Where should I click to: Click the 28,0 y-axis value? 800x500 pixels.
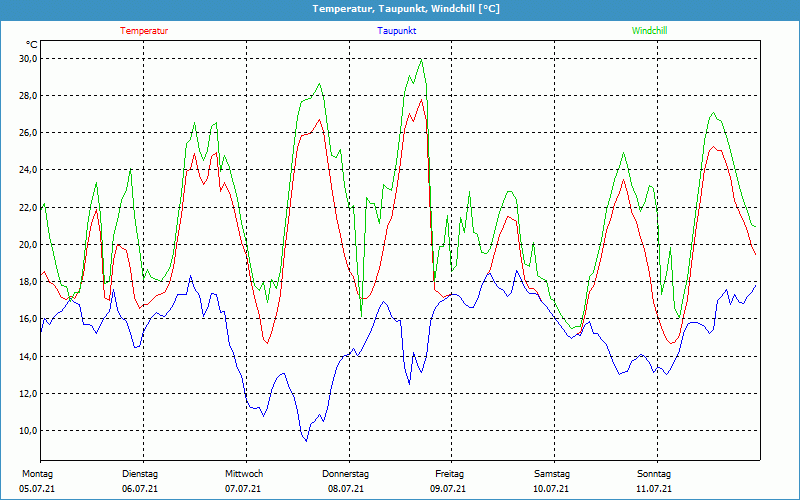[x=28, y=95]
